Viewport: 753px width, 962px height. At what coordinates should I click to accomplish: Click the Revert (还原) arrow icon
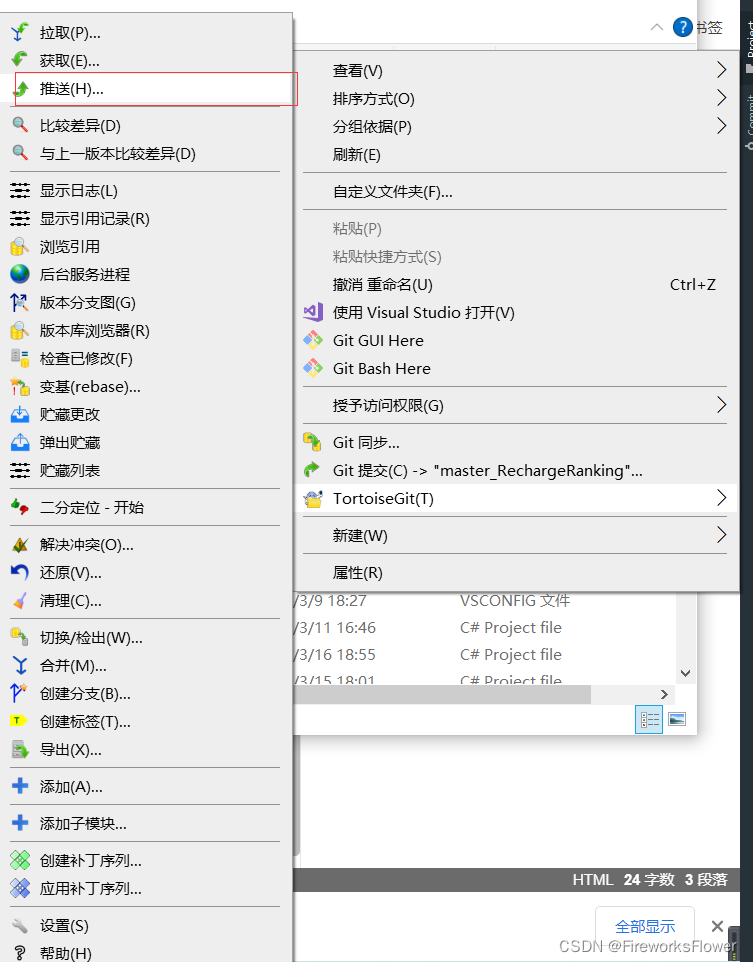(20, 572)
